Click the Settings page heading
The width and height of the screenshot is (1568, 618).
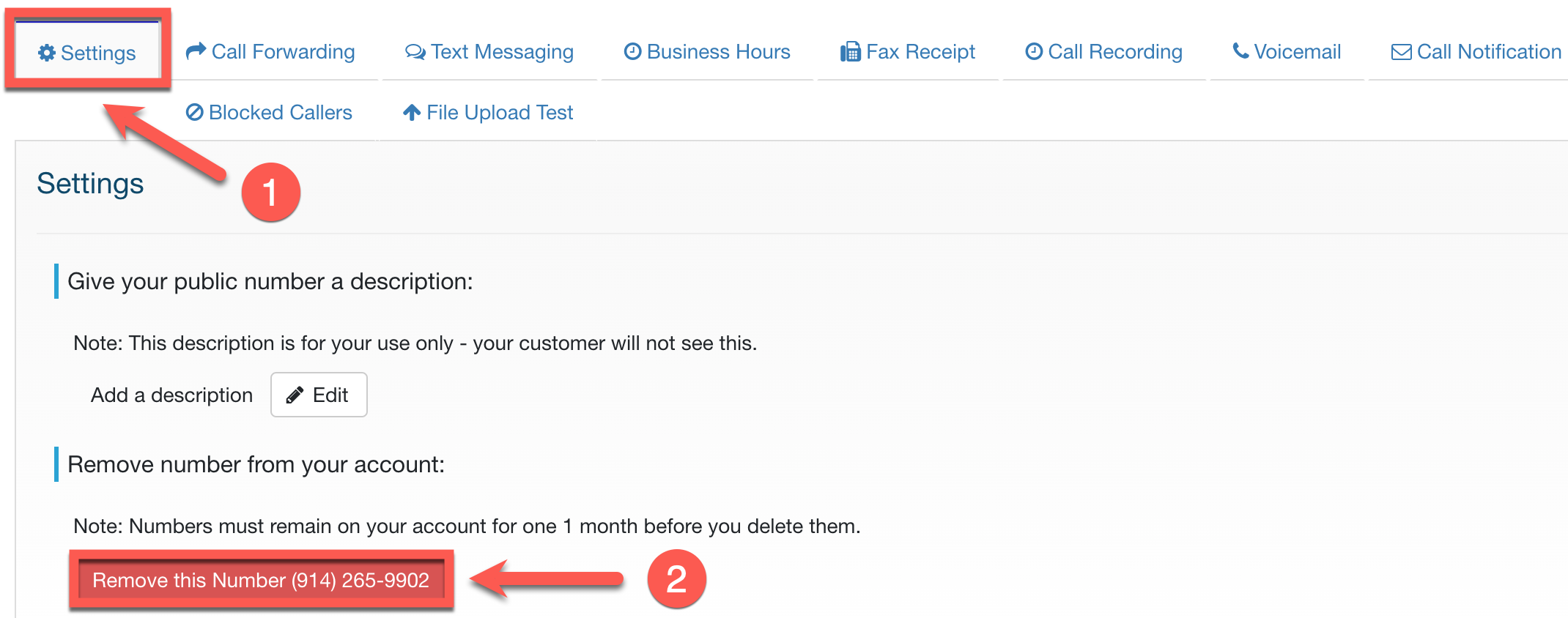pos(90,183)
